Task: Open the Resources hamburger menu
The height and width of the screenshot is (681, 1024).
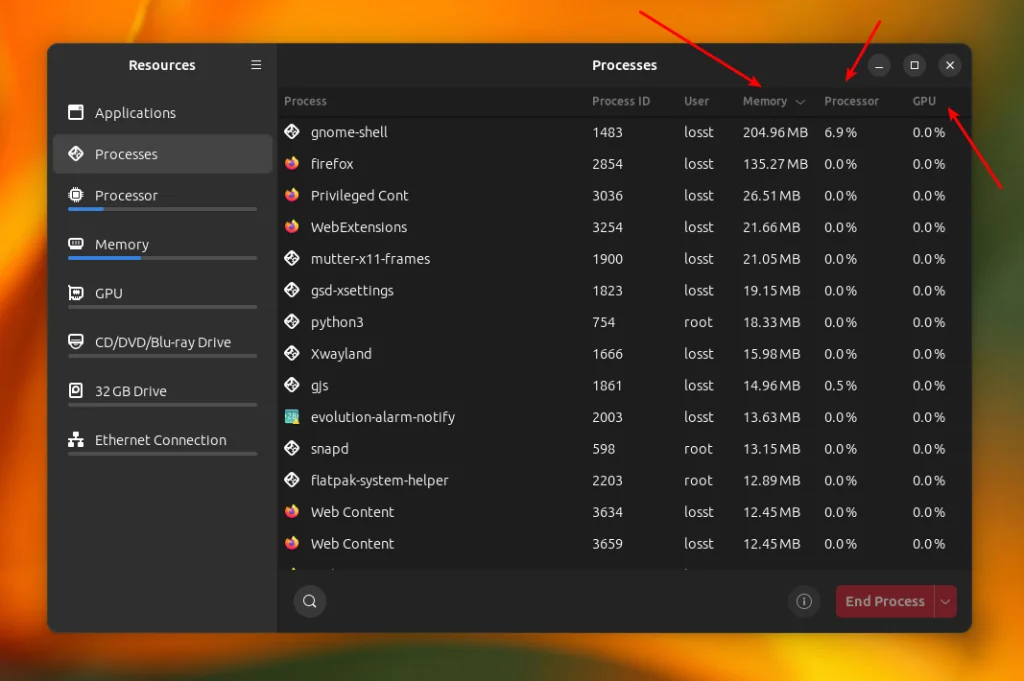Action: click(x=256, y=65)
